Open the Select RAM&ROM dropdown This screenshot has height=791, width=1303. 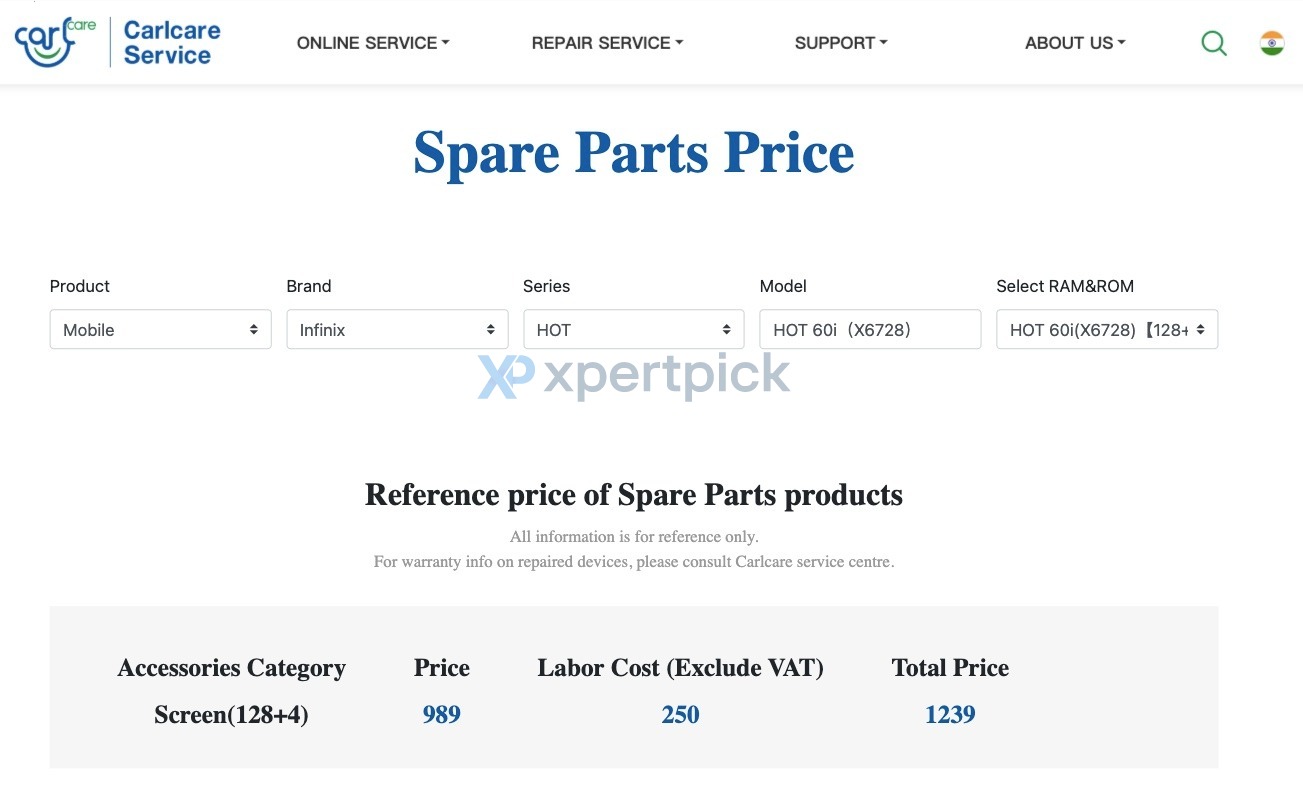[1107, 329]
